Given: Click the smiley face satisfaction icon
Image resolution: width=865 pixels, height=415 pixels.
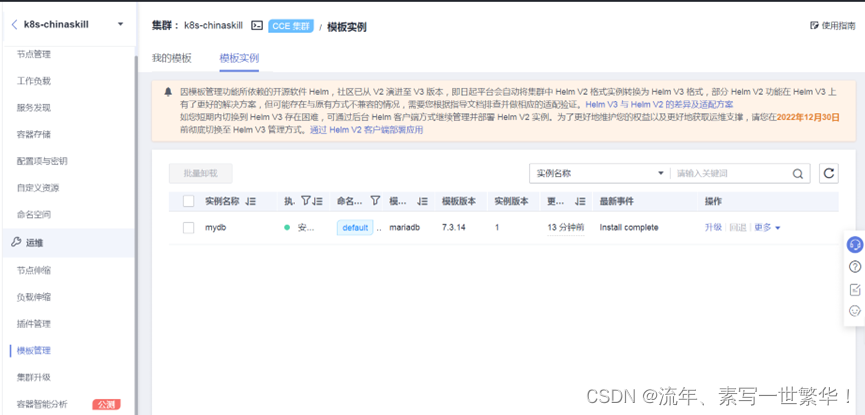Looking at the screenshot, I should point(855,311).
